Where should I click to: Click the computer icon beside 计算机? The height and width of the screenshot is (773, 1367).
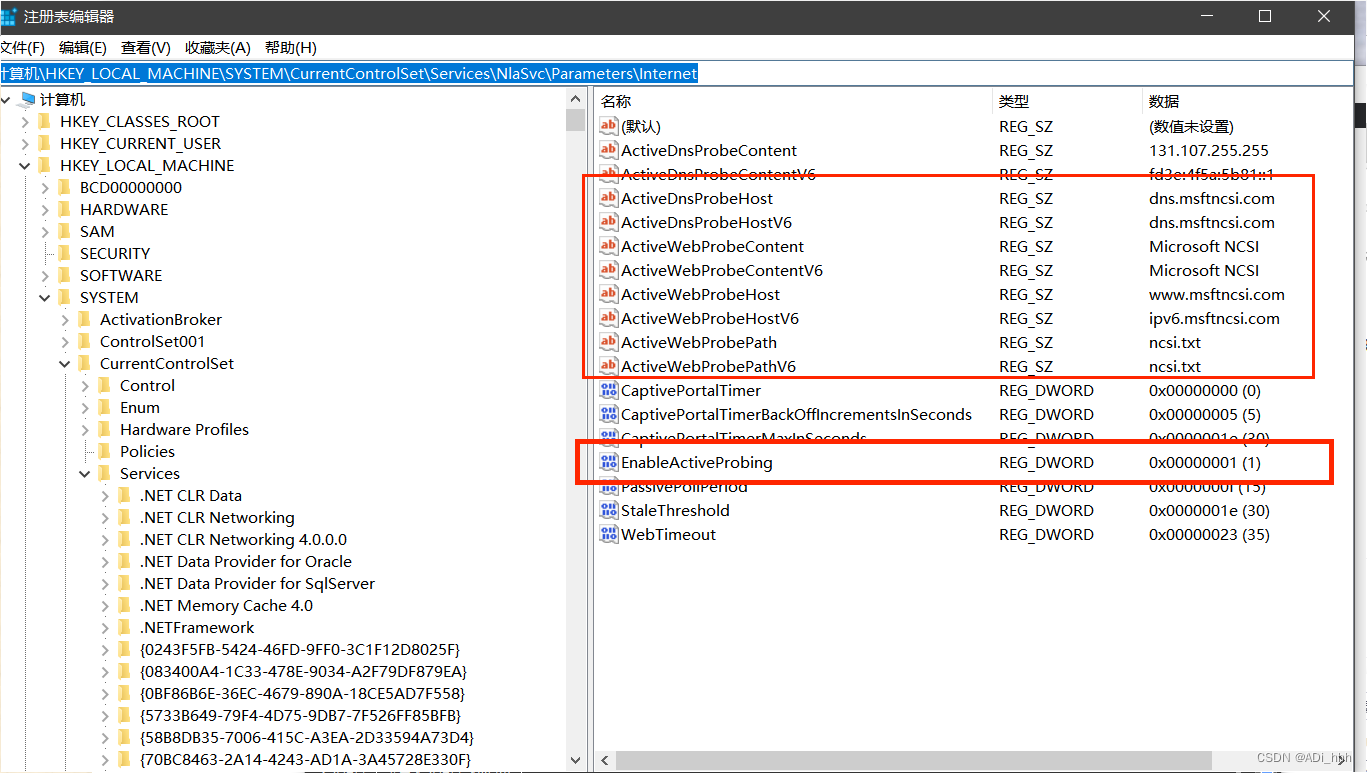tap(26, 99)
